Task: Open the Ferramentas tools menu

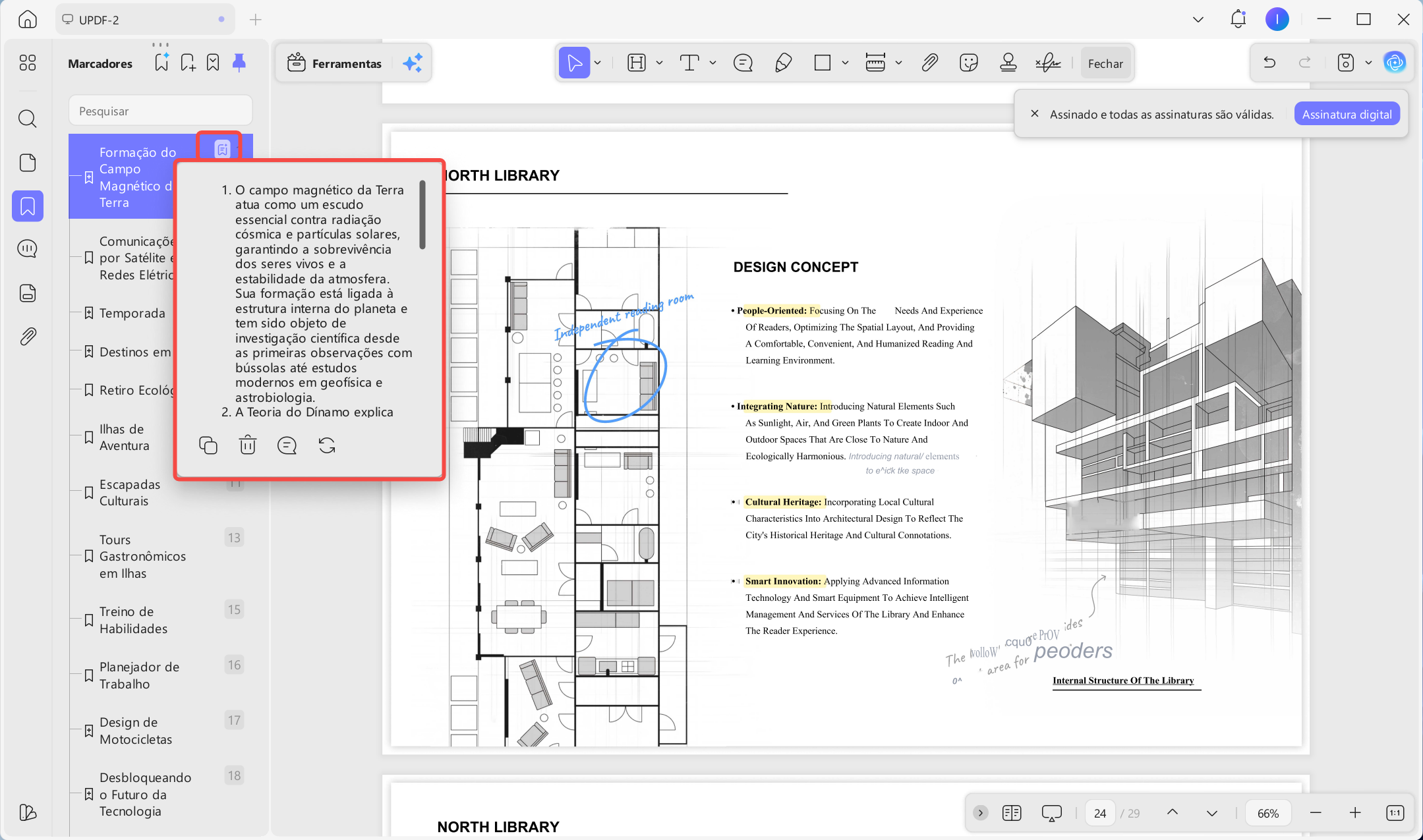Action: [x=334, y=63]
